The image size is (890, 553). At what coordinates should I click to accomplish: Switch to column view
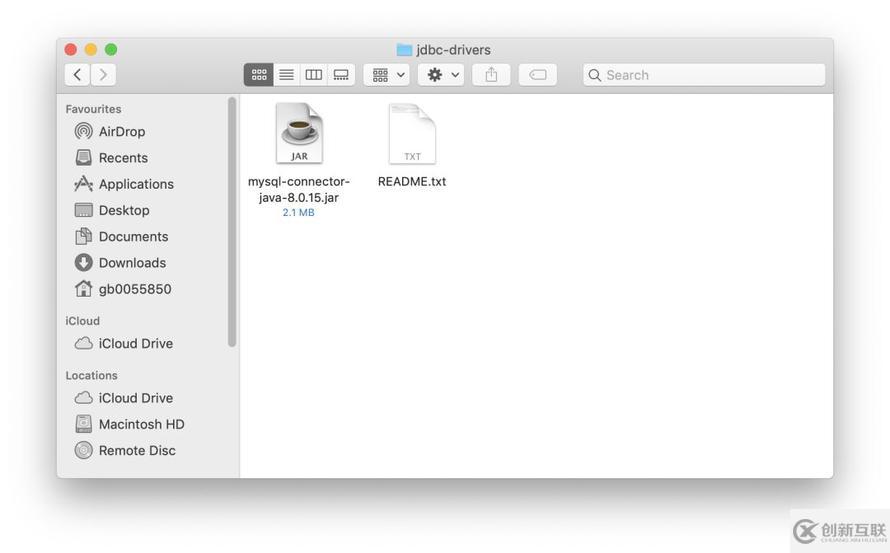coord(313,74)
